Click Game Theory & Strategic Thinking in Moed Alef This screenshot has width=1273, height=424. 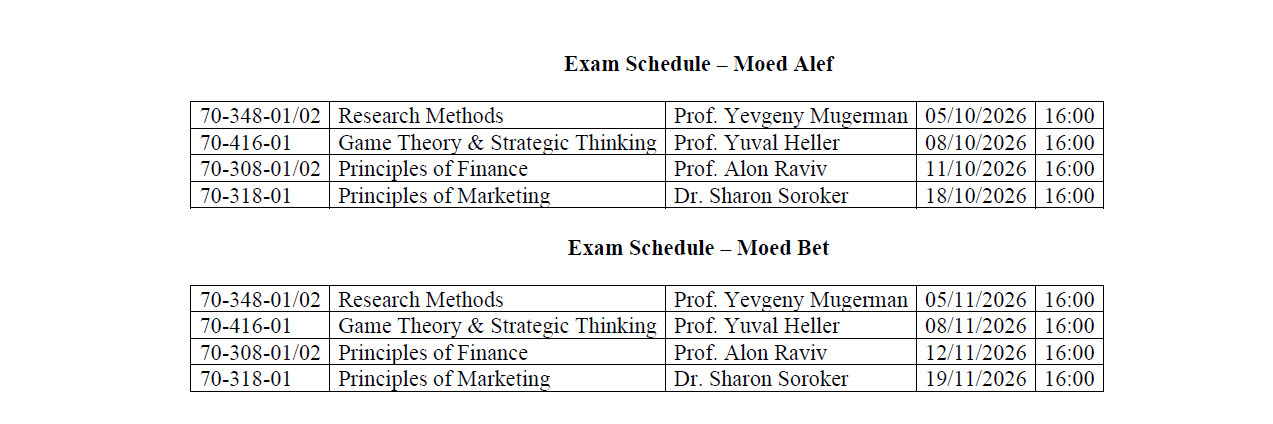tap(497, 142)
